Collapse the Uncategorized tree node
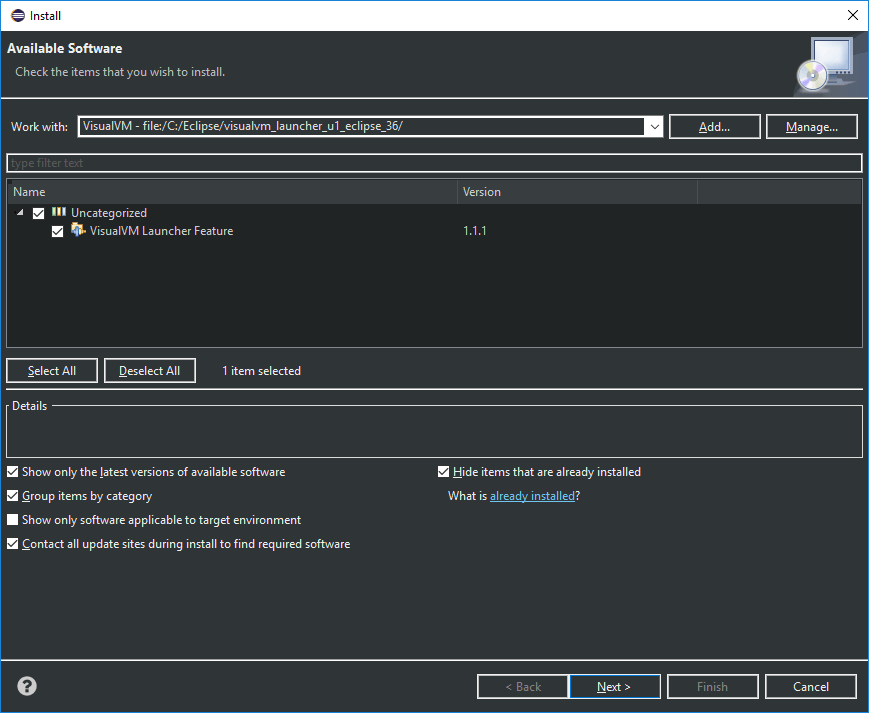This screenshot has width=869, height=713. 21,213
